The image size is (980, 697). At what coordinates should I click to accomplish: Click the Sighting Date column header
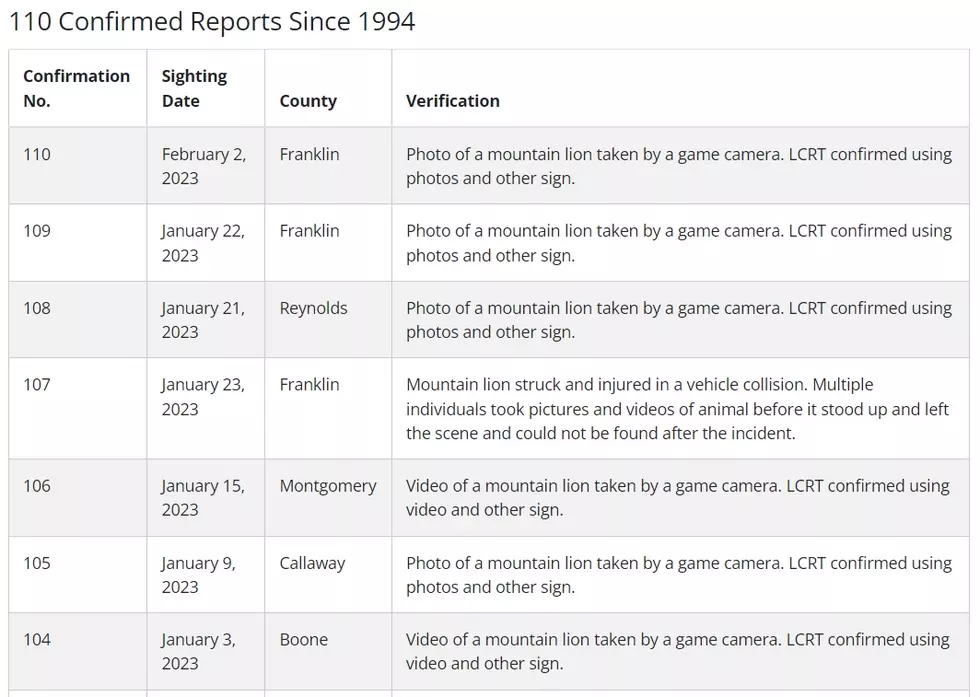[x=206, y=88]
